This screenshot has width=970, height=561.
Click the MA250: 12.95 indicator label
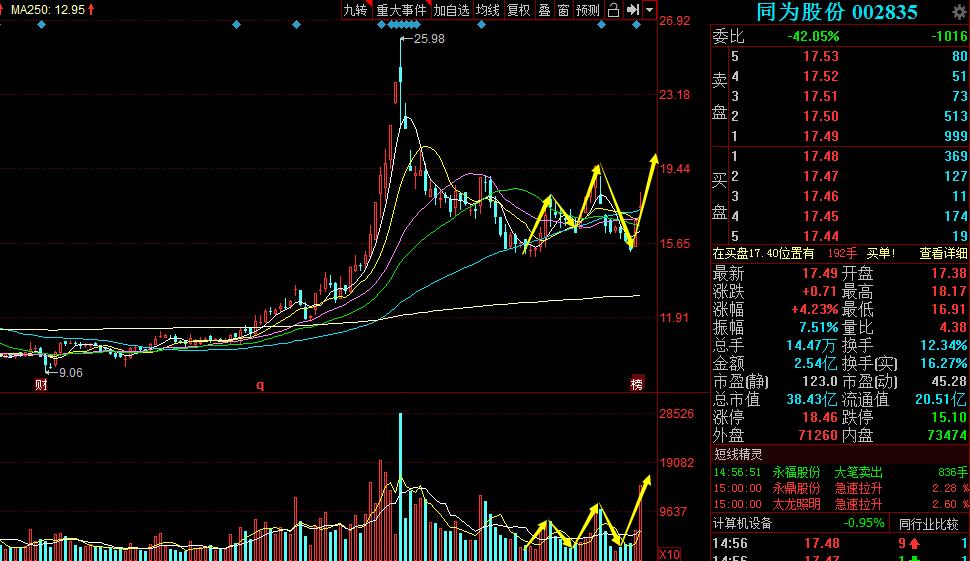pyautogui.click(x=52, y=9)
